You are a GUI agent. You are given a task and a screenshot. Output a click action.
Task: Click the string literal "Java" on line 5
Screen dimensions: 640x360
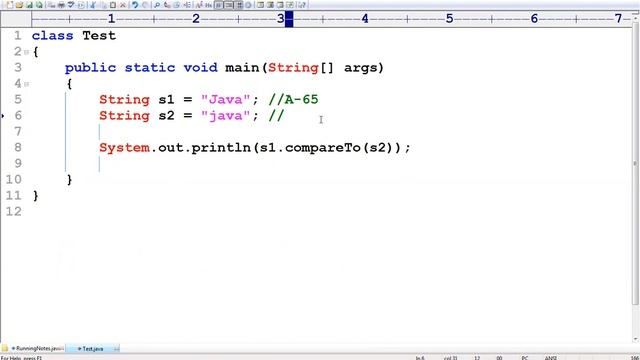coord(225,100)
